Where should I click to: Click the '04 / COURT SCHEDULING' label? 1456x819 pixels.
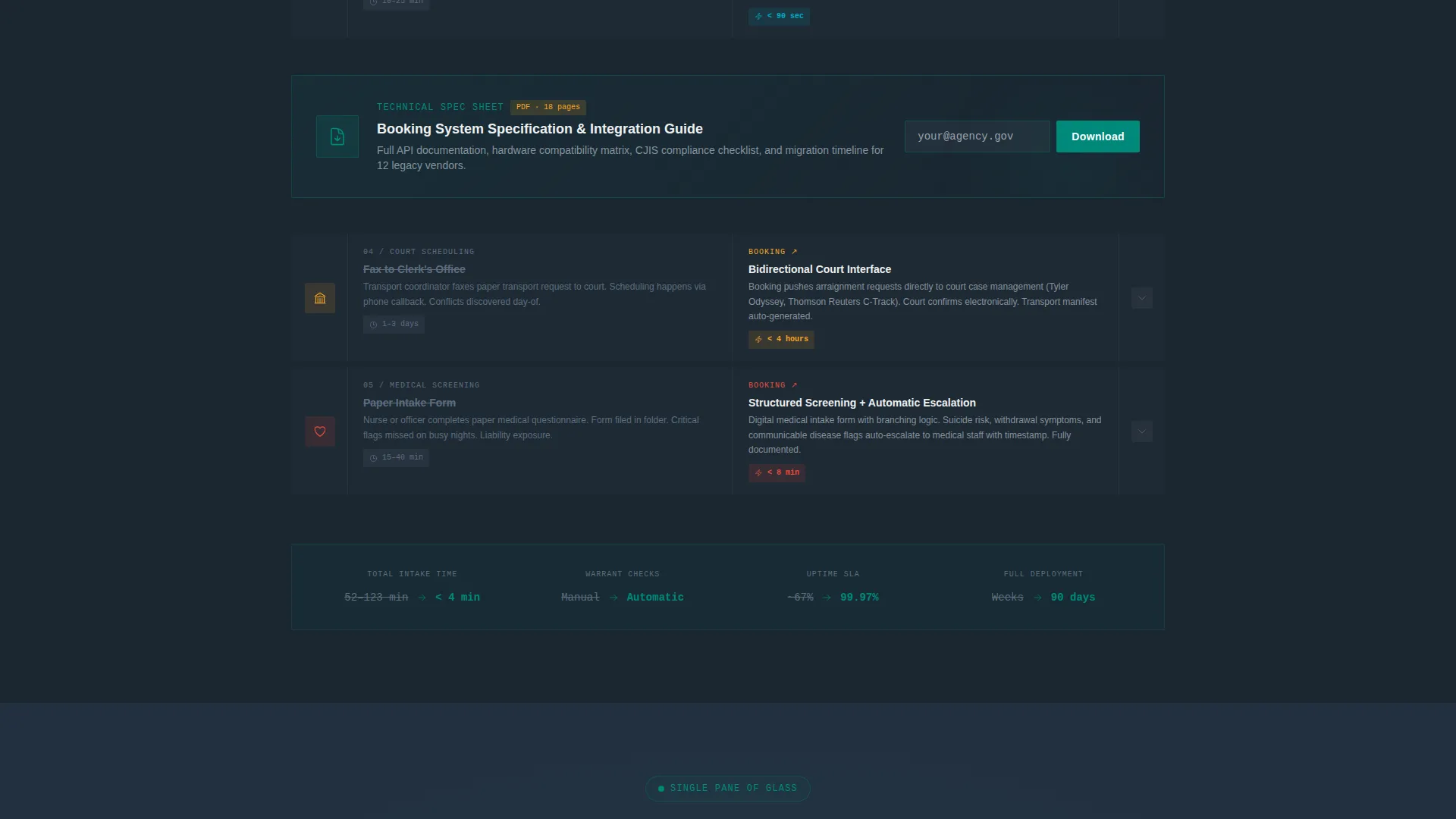point(419,252)
